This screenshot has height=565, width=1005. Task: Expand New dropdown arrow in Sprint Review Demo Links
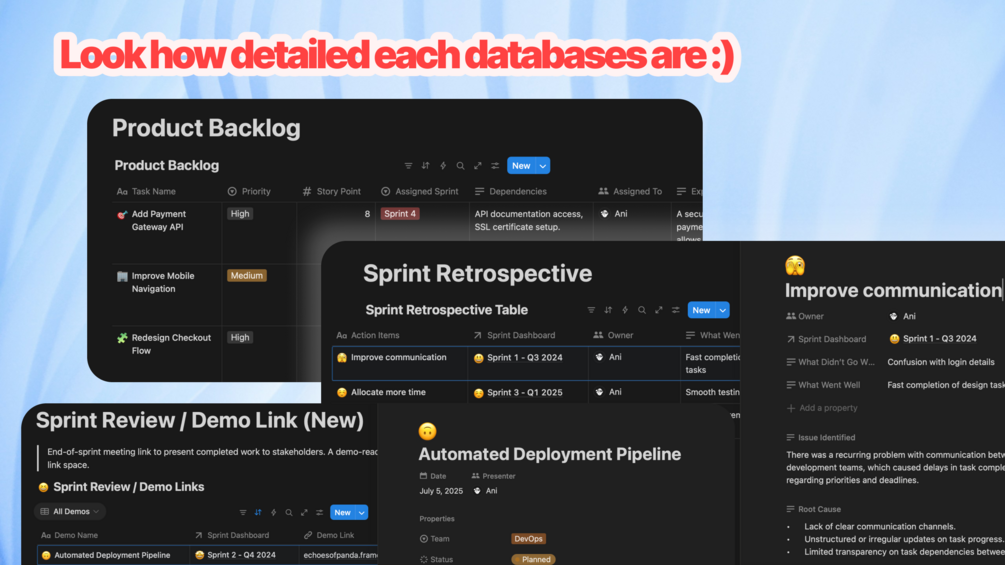[x=362, y=512]
